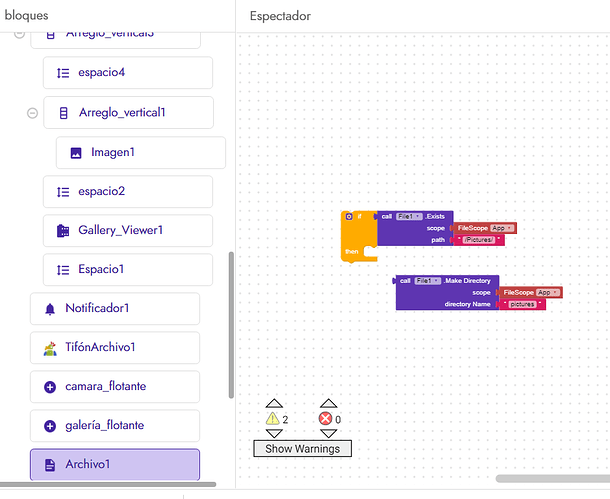Open the FileScope App dropdown in Exists block
Image resolution: width=610 pixels, height=499 pixels.
(x=503, y=228)
